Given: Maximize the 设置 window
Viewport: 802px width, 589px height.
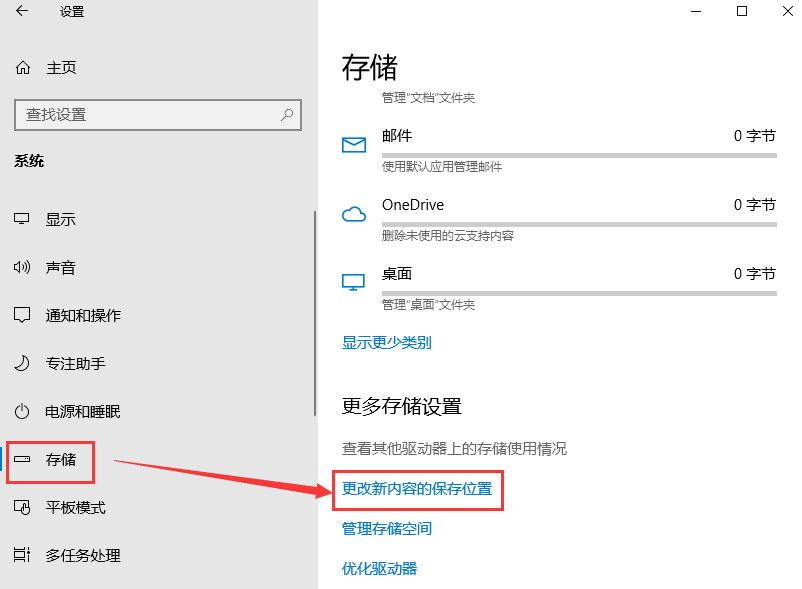Looking at the screenshot, I should point(742,11).
